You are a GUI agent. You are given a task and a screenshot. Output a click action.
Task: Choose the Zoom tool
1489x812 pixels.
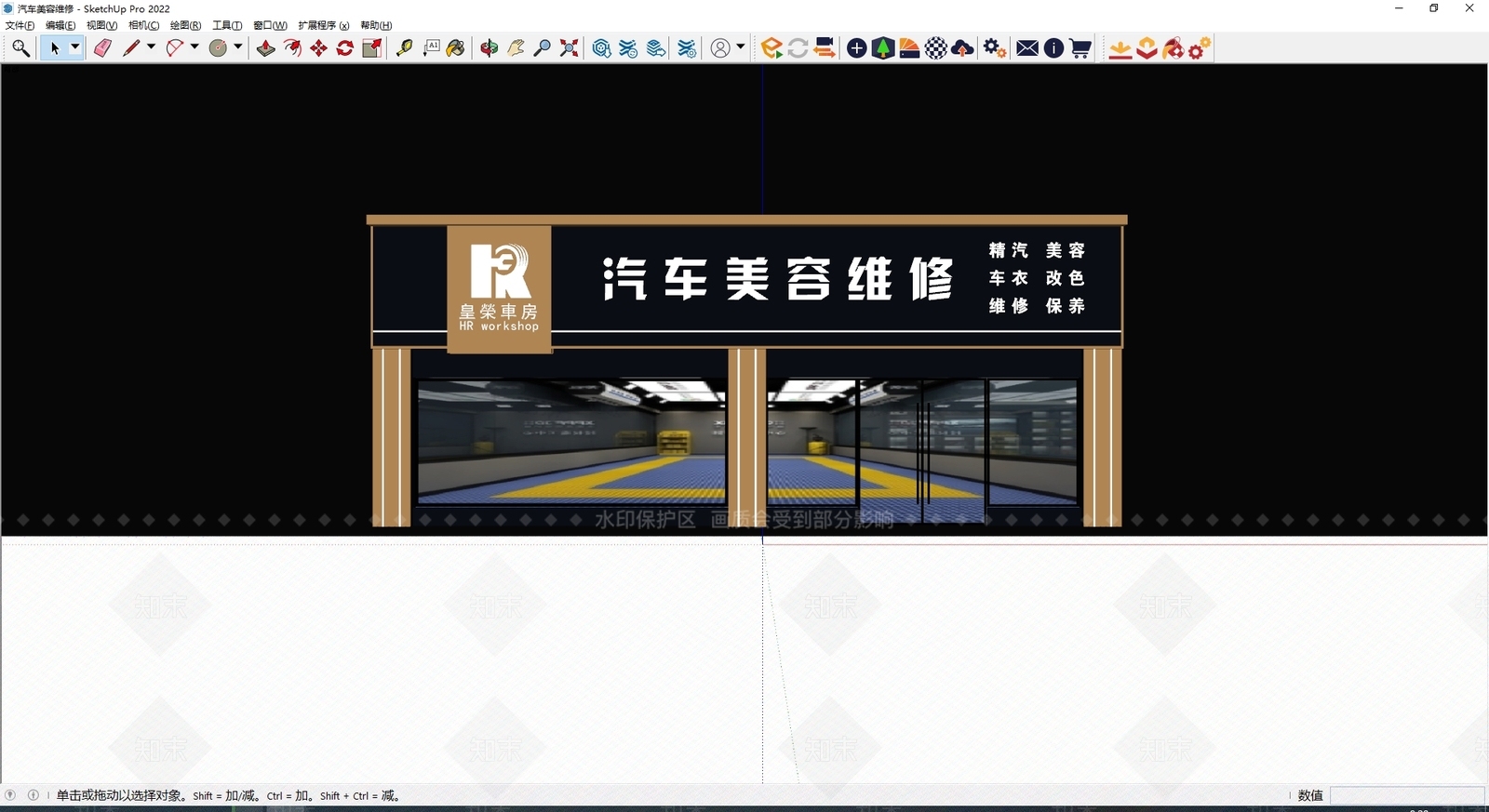coord(542,48)
